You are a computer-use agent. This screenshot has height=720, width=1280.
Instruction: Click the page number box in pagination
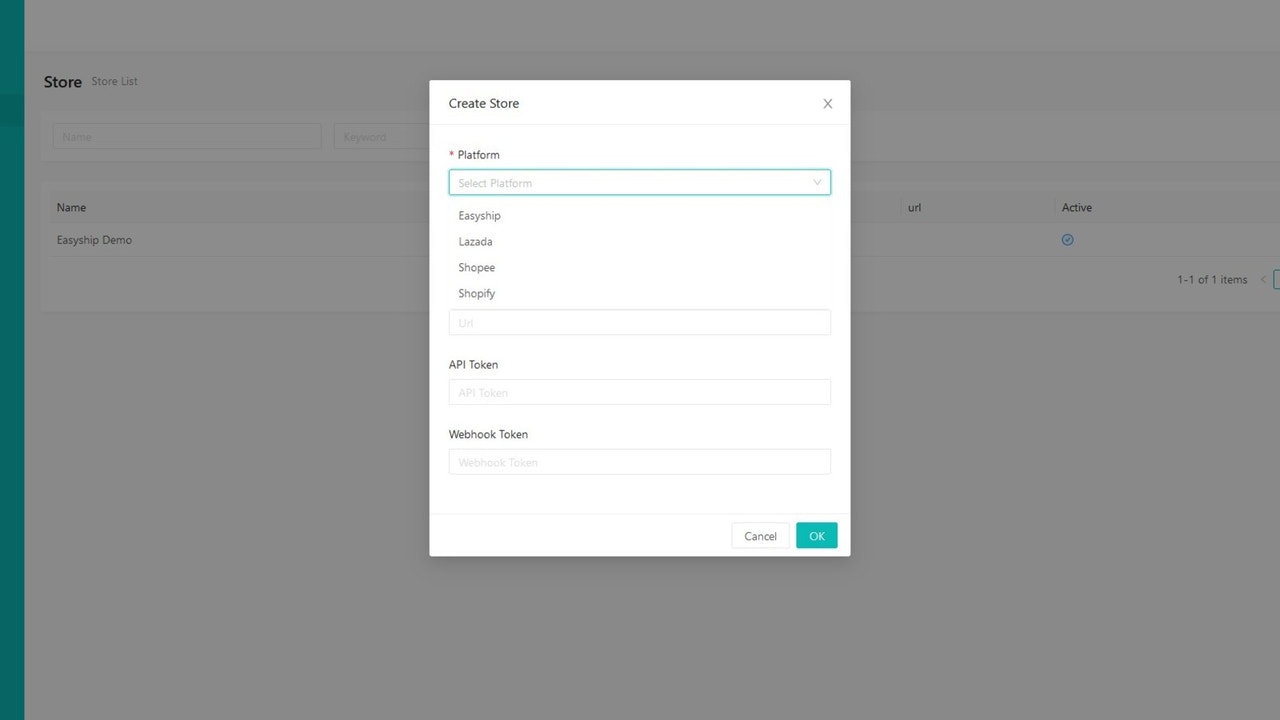(1276, 280)
